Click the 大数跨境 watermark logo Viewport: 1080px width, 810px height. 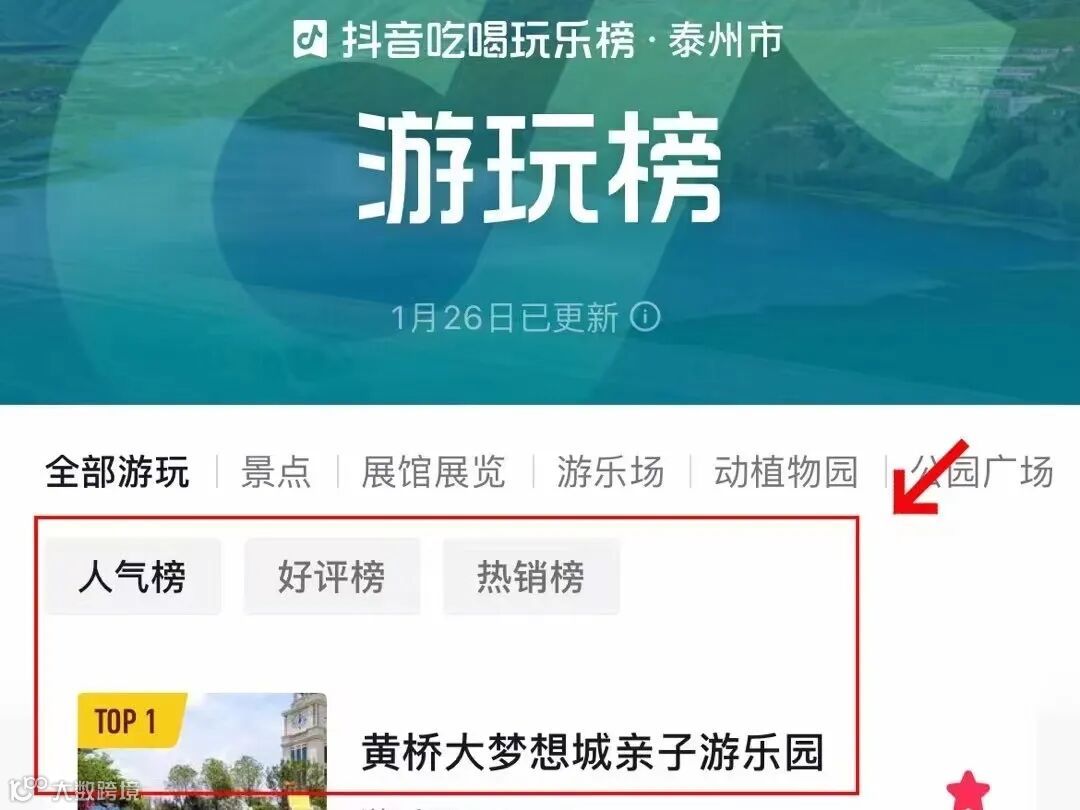(x=74, y=789)
